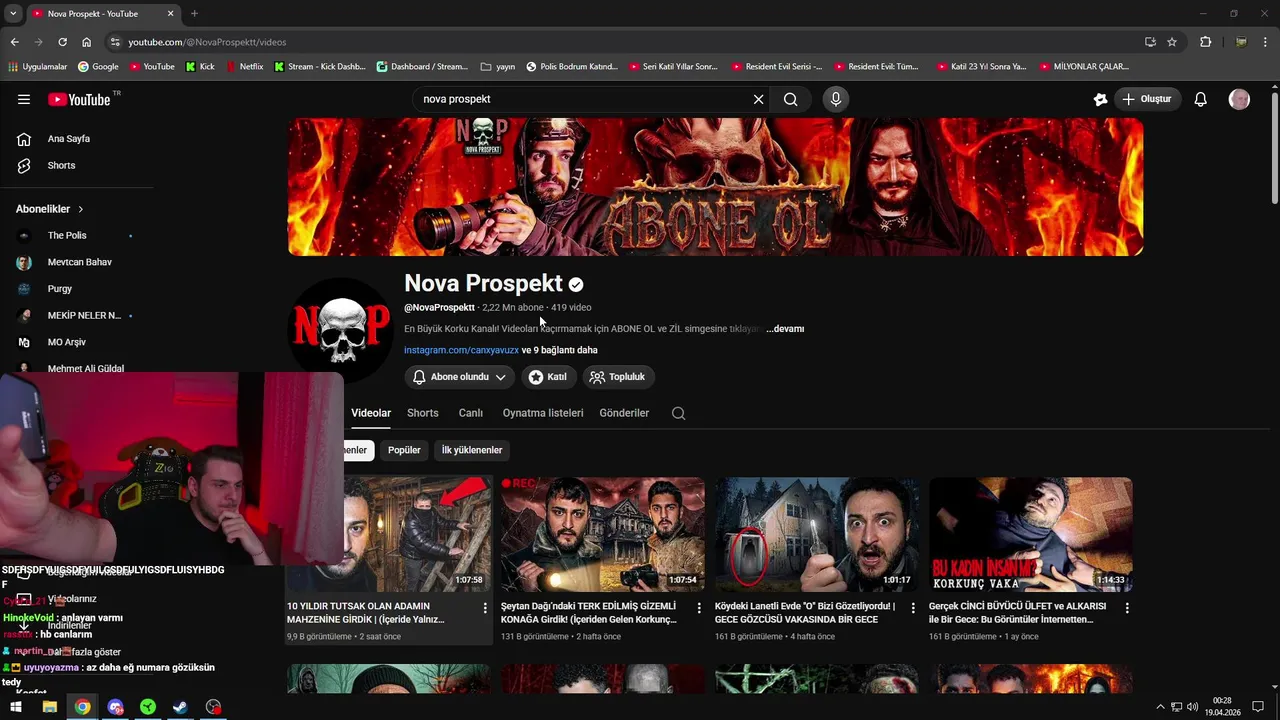
Task: Go back using the Chrome back arrow
Action: (x=14, y=42)
